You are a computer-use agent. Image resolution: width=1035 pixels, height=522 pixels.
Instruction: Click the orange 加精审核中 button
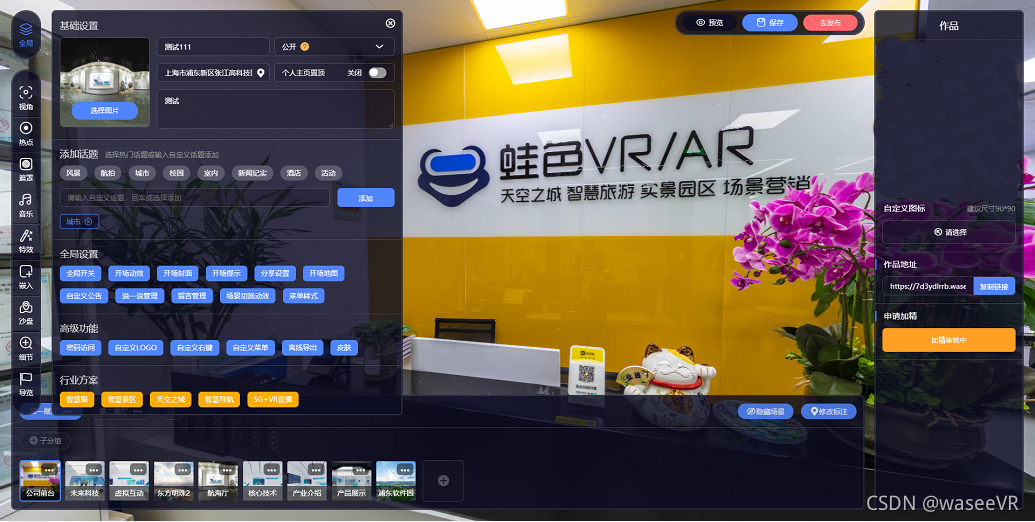949,340
